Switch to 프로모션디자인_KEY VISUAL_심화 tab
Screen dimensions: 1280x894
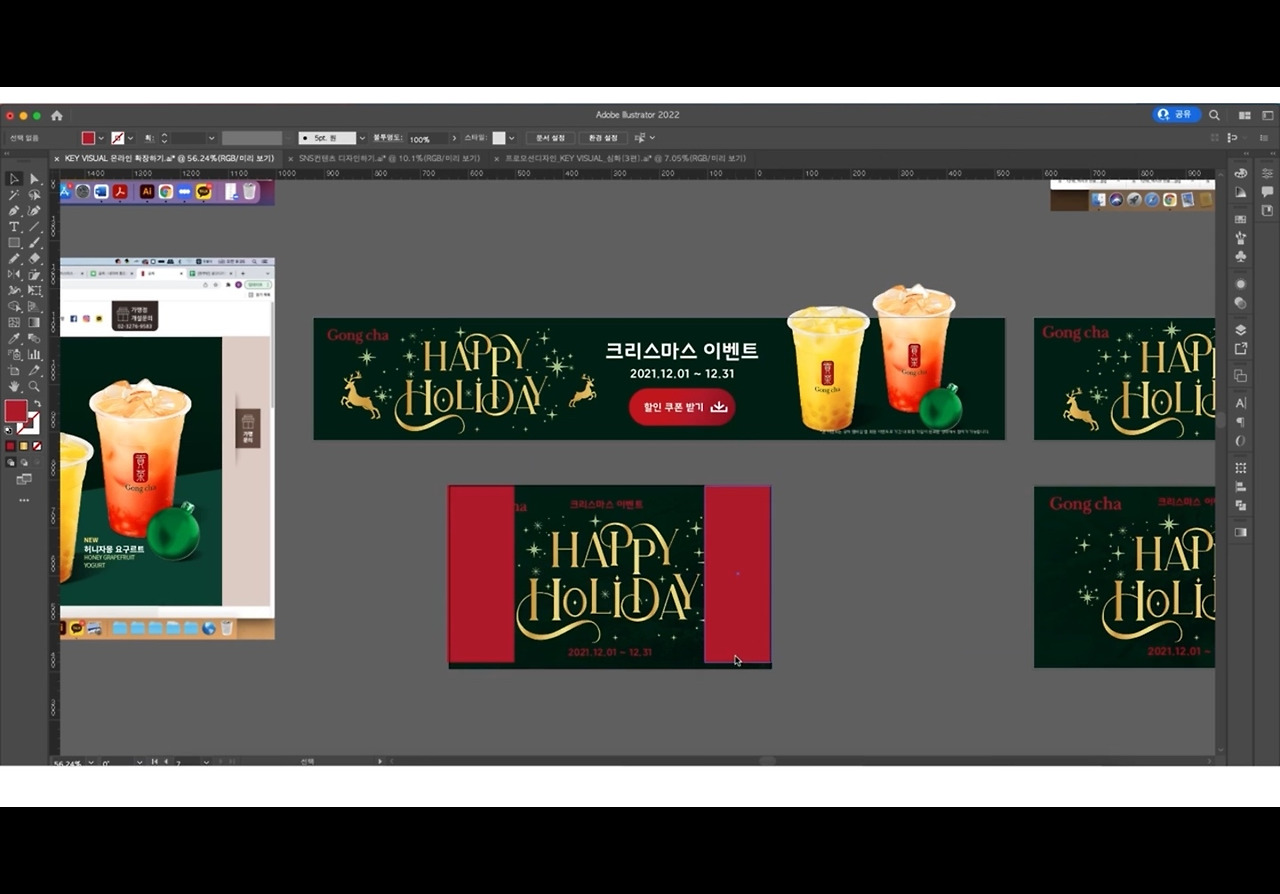[x=626, y=158]
